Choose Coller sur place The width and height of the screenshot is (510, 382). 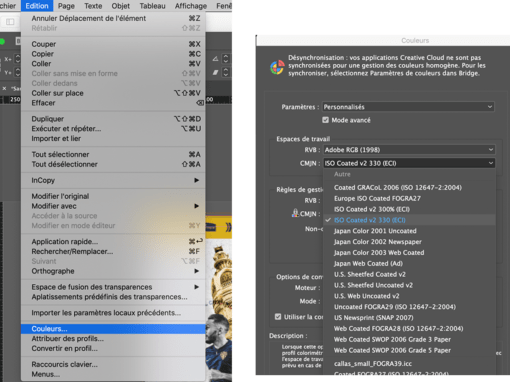coord(113,93)
